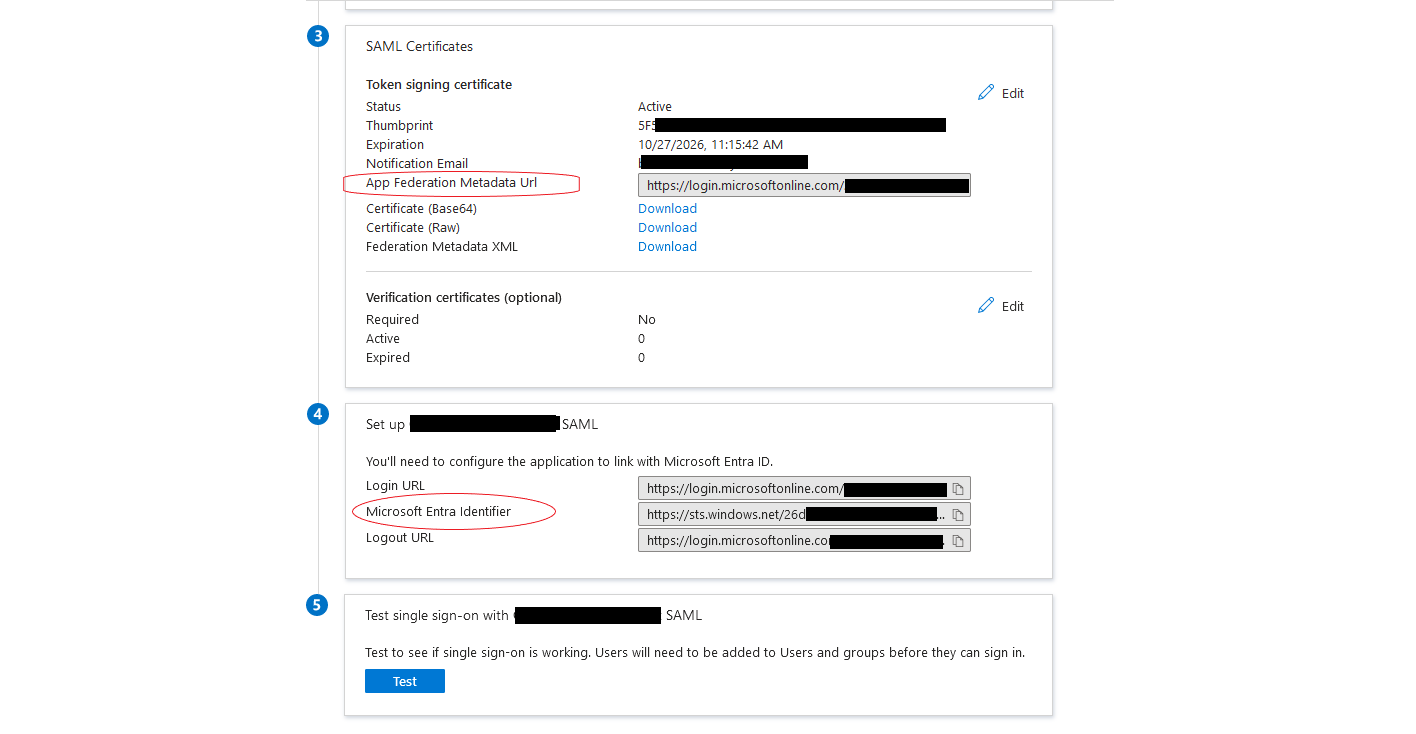Image resolution: width=1416 pixels, height=734 pixels.
Task: Download the Federation Metadata XML
Action: coord(667,247)
